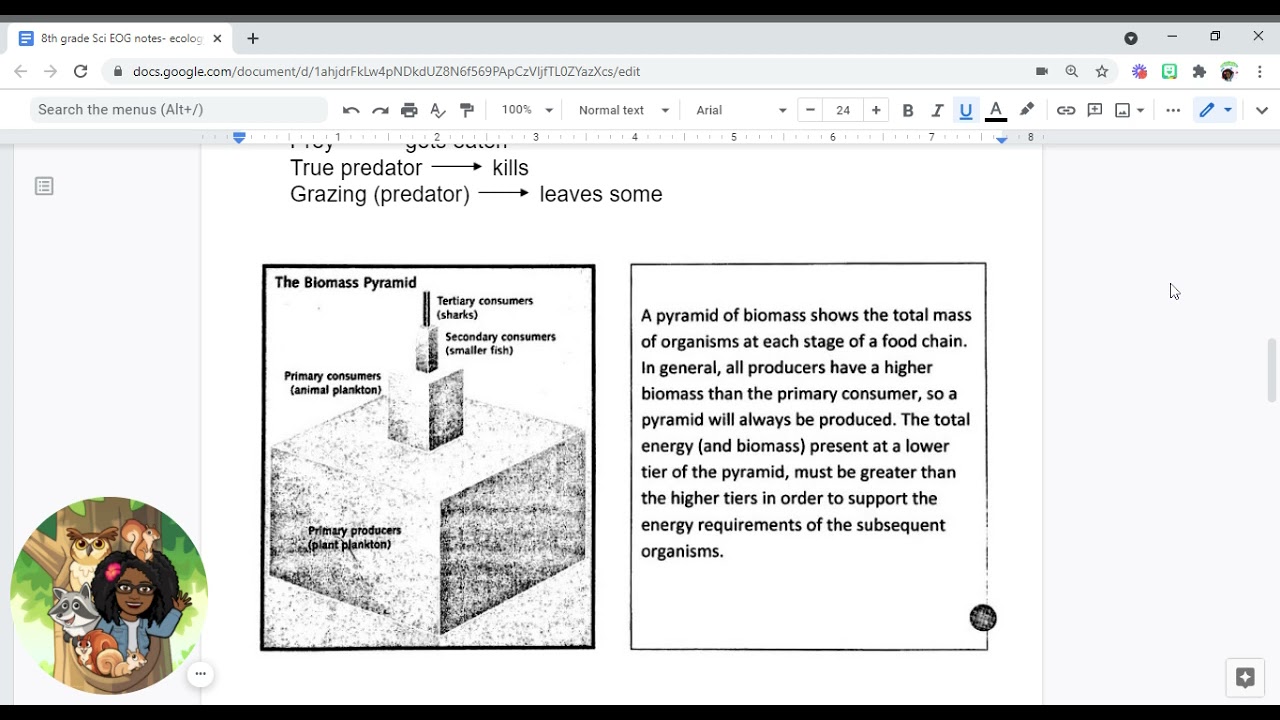Open the text color picker
The width and height of the screenshot is (1280, 720).
[x=996, y=110]
